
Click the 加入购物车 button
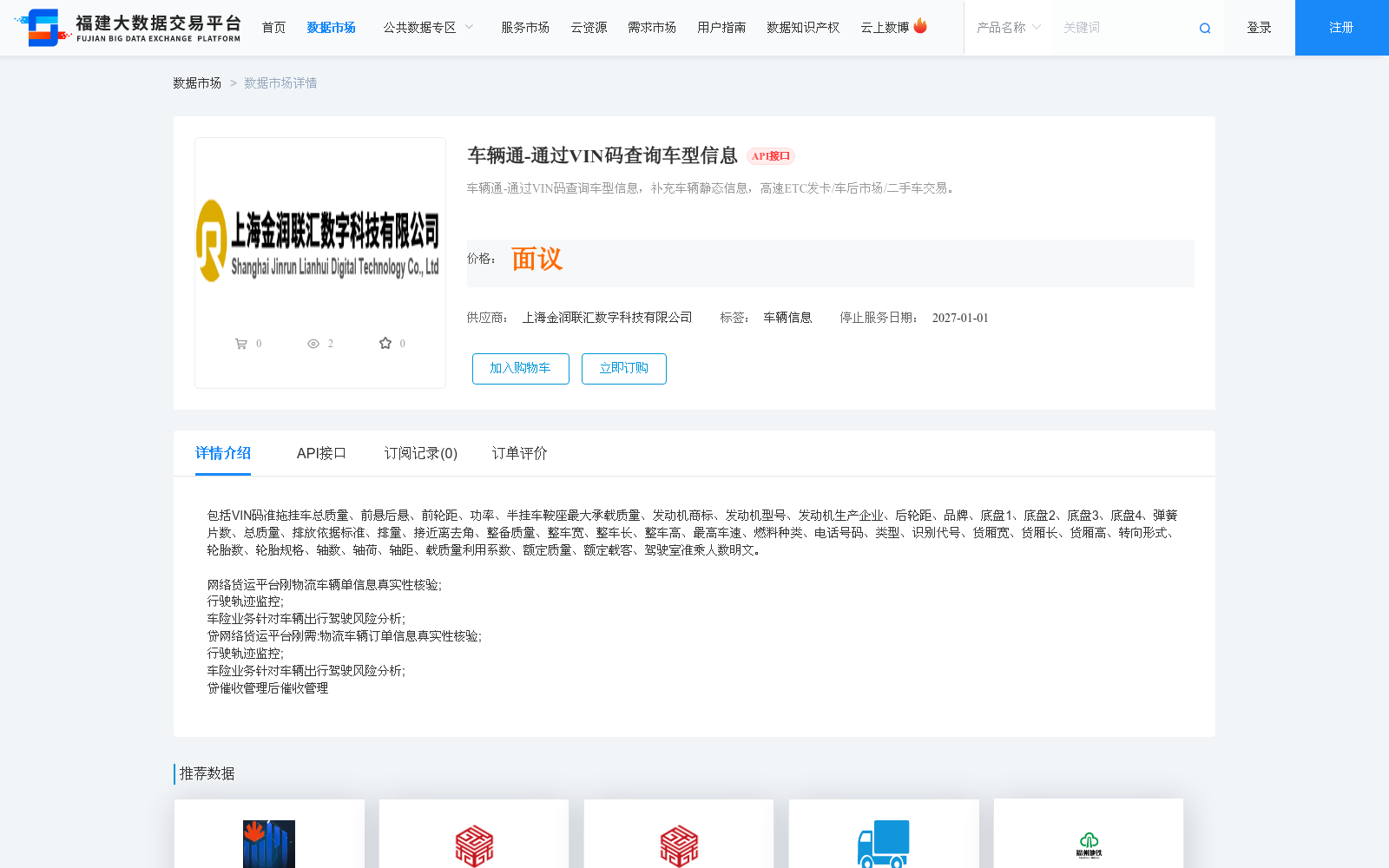point(521,368)
